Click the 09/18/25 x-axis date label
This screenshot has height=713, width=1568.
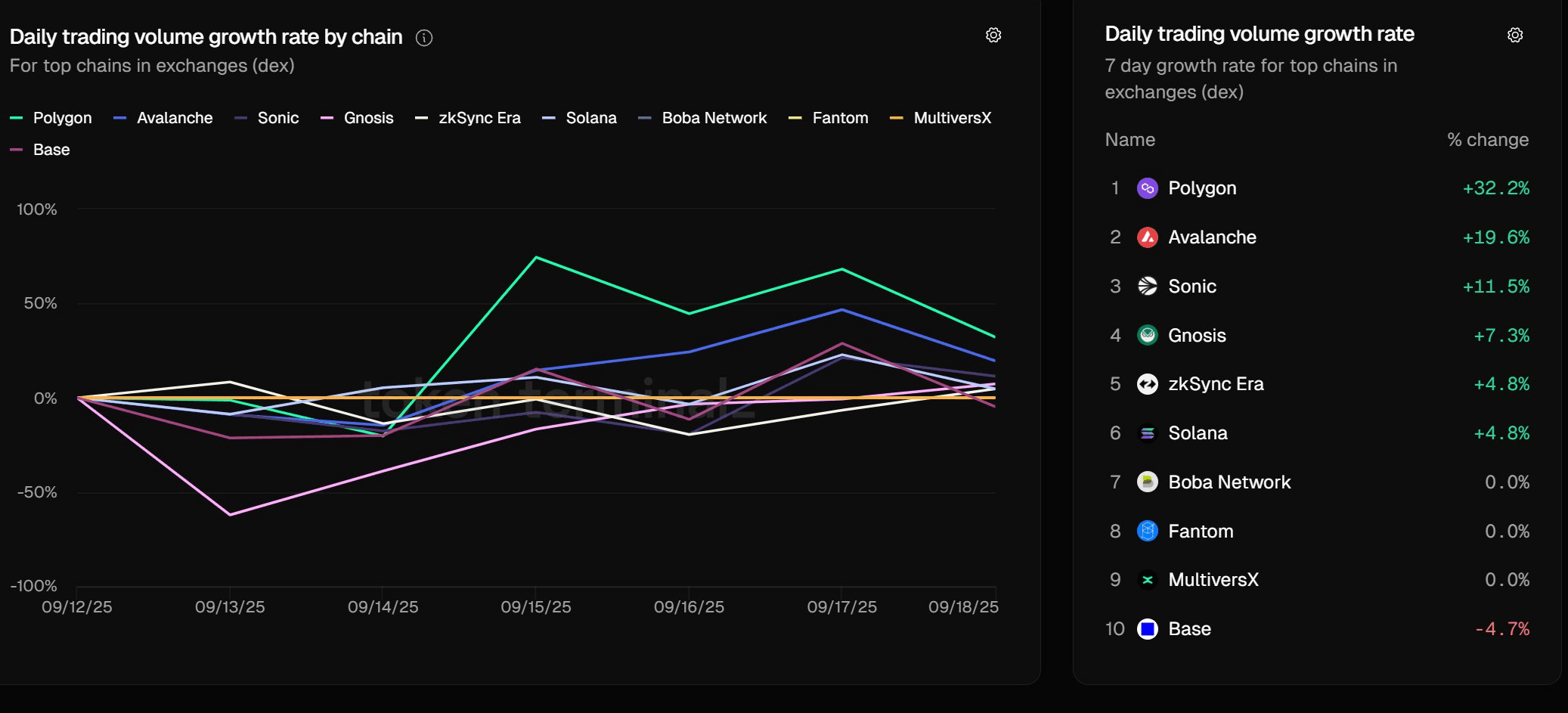[963, 607]
